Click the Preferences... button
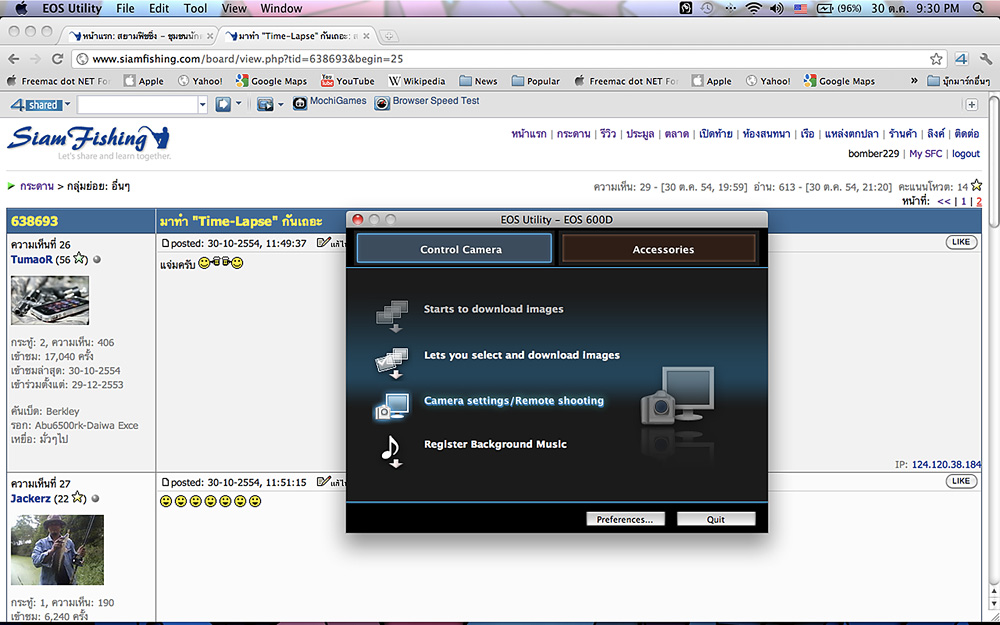 [625, 519]
